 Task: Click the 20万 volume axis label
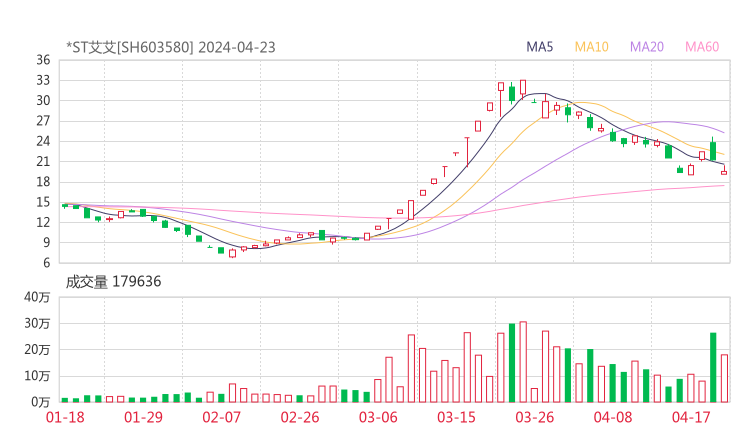coord(37,350)
